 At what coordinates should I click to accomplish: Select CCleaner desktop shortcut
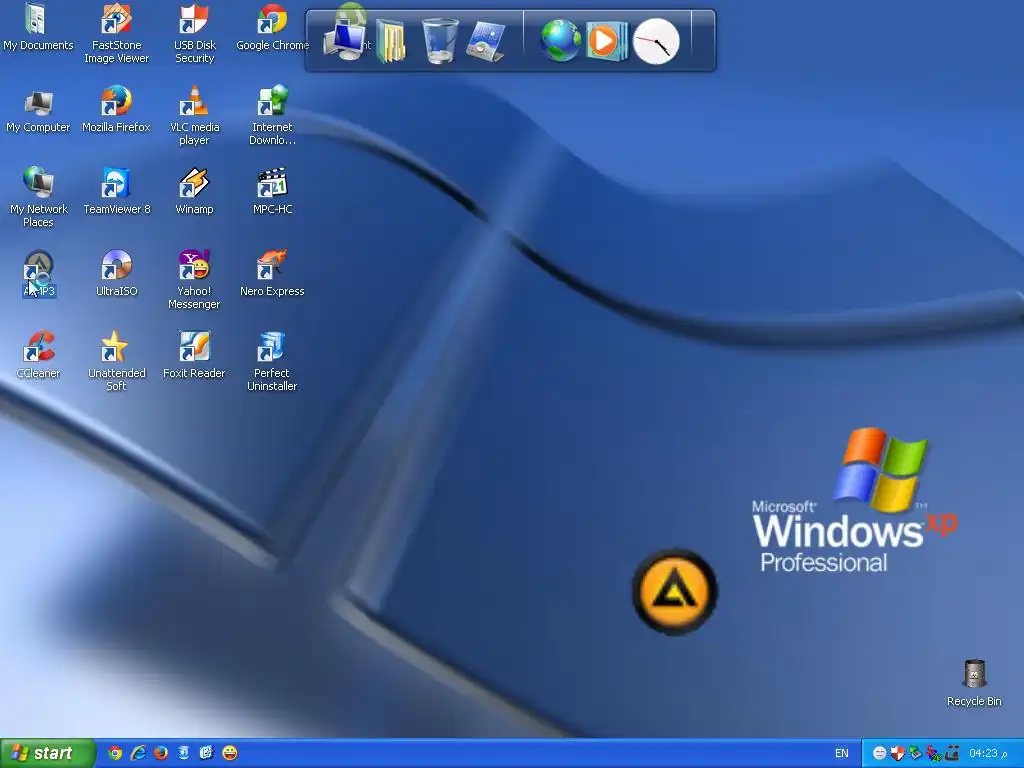click(38, 357)
